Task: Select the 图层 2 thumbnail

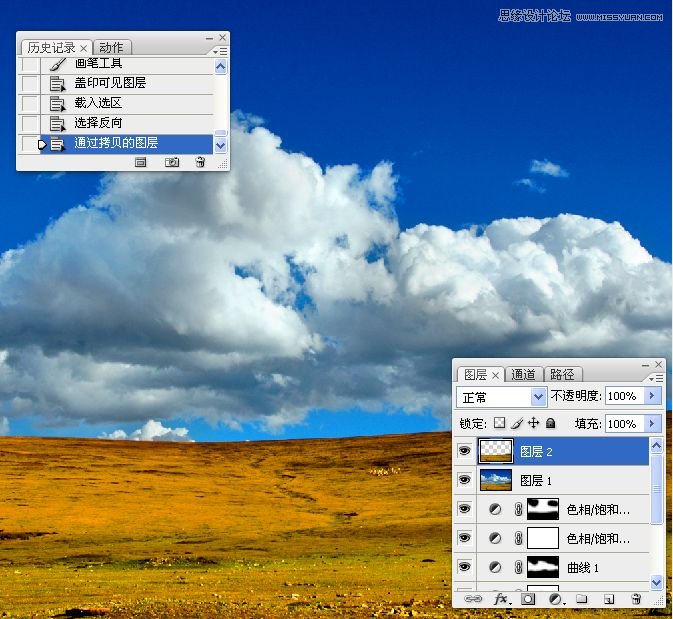Action: coord(496,451)
